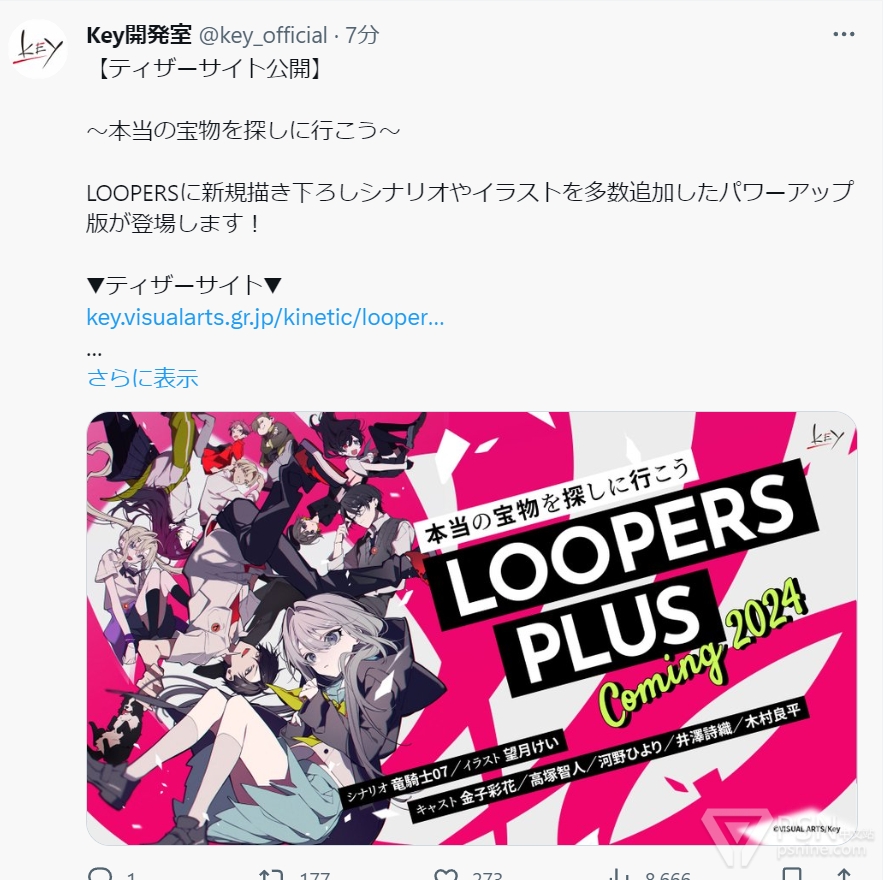Screen dimensions: 887x880
Task: Open the view analytics bar icon
Action: point(620,874)
